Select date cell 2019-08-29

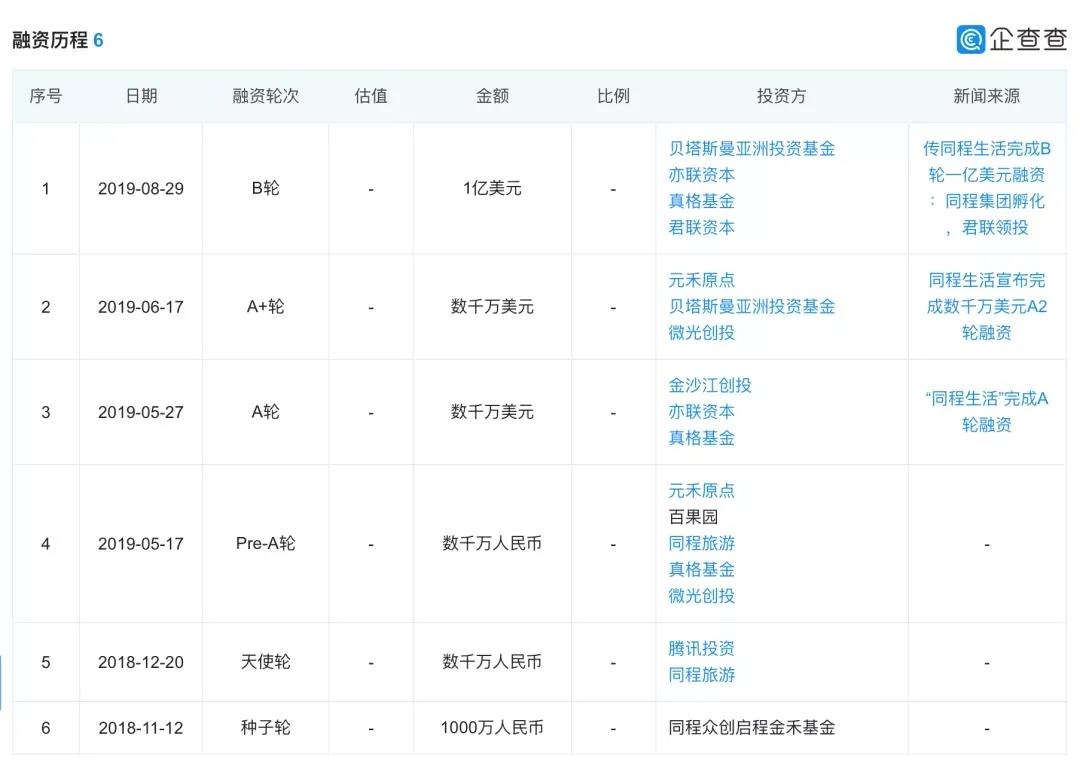point(141,189)
